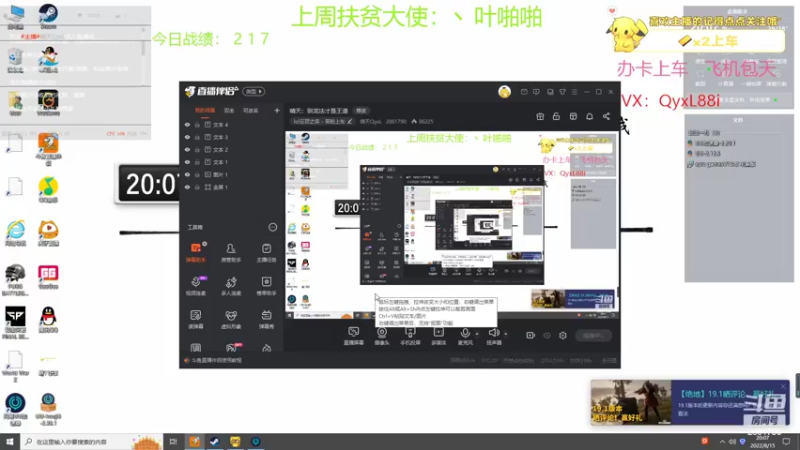Open the notification center on the taskbar

click(786, 441)
